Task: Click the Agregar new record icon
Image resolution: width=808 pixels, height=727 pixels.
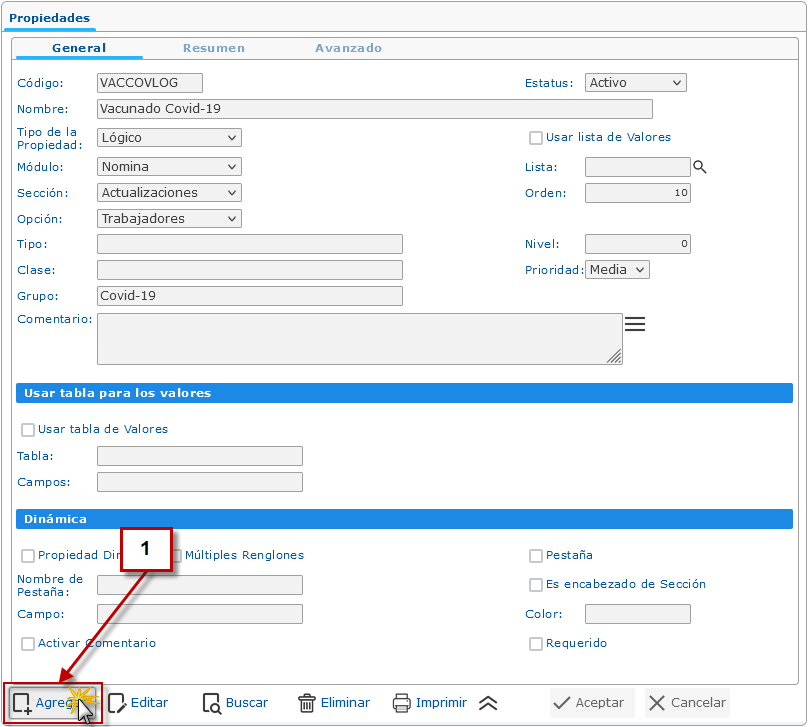Action: 22,703
